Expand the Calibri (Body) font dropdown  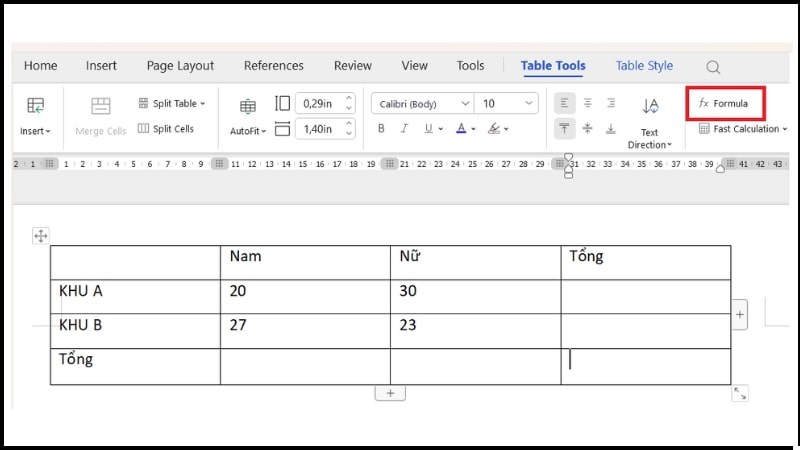(465, 103)
